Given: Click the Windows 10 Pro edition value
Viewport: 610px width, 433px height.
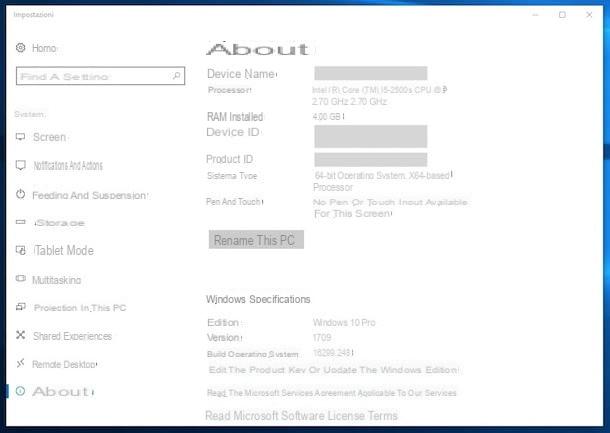Looking at the screenshot, I should [344, 323].
